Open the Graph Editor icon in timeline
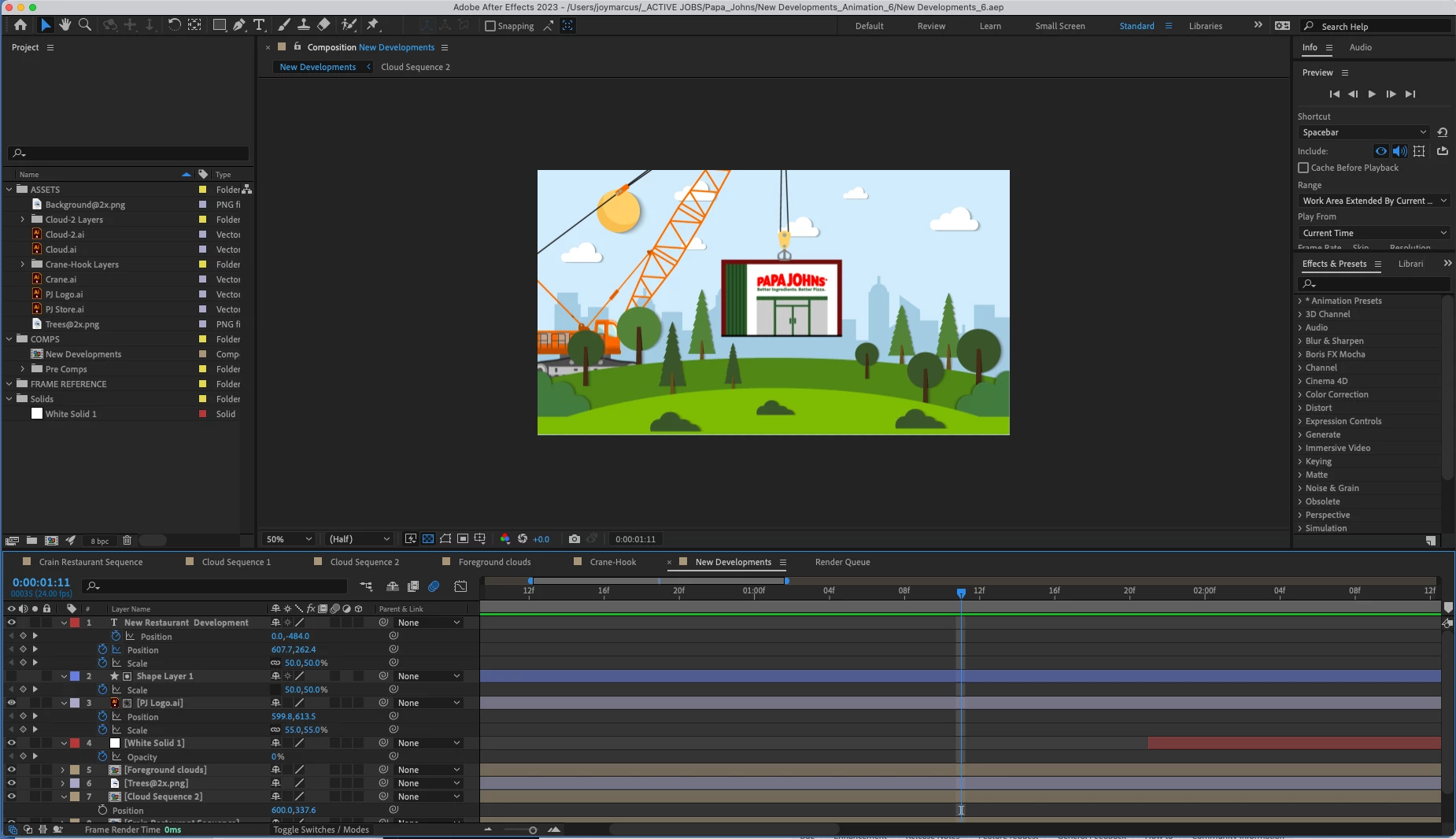The width and height of the screenshot is (1456, 839). (x=460, y=586)
